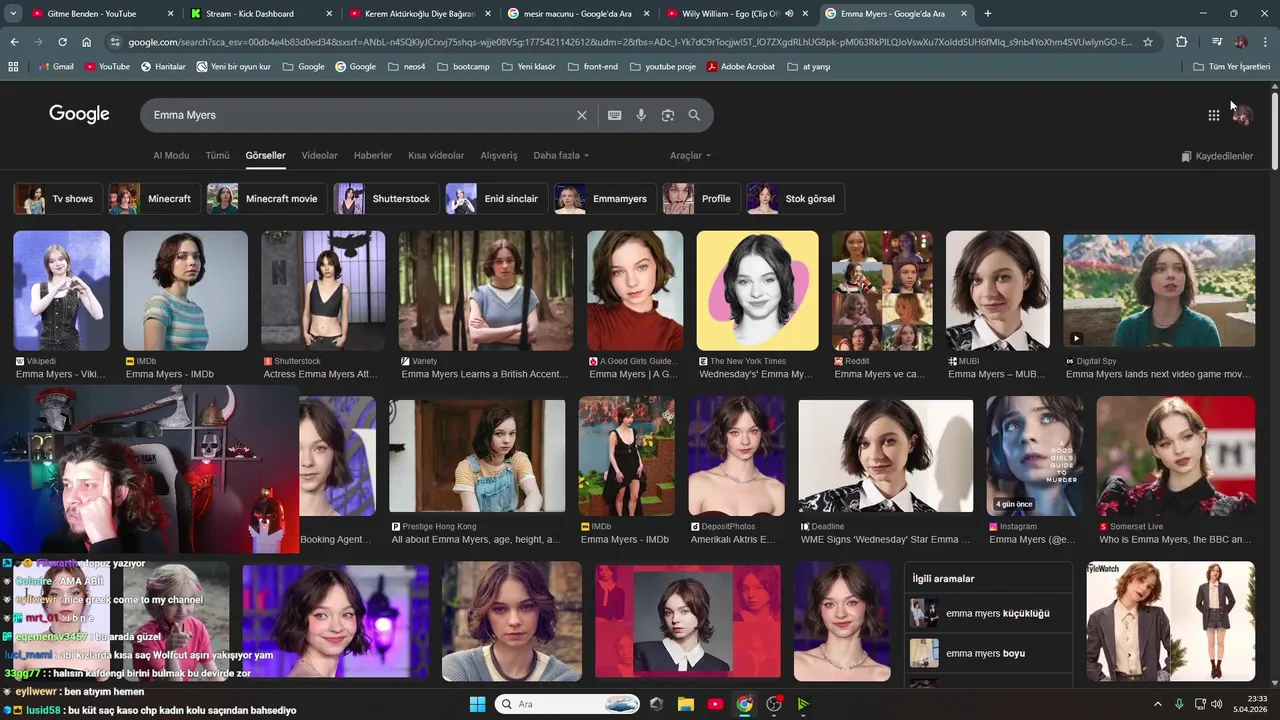Switch to the Haberler tab
This screenshot has height=720, width=1280.
click(x=373, y=155)
